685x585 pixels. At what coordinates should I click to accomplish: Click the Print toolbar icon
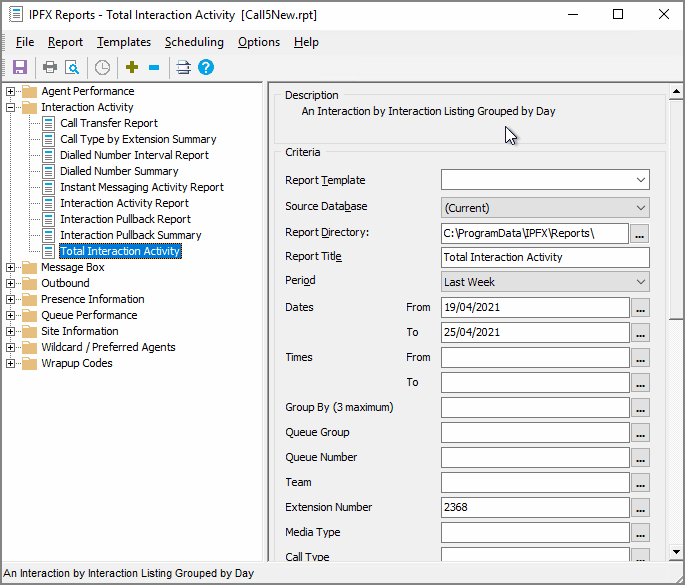pos(50,67)
